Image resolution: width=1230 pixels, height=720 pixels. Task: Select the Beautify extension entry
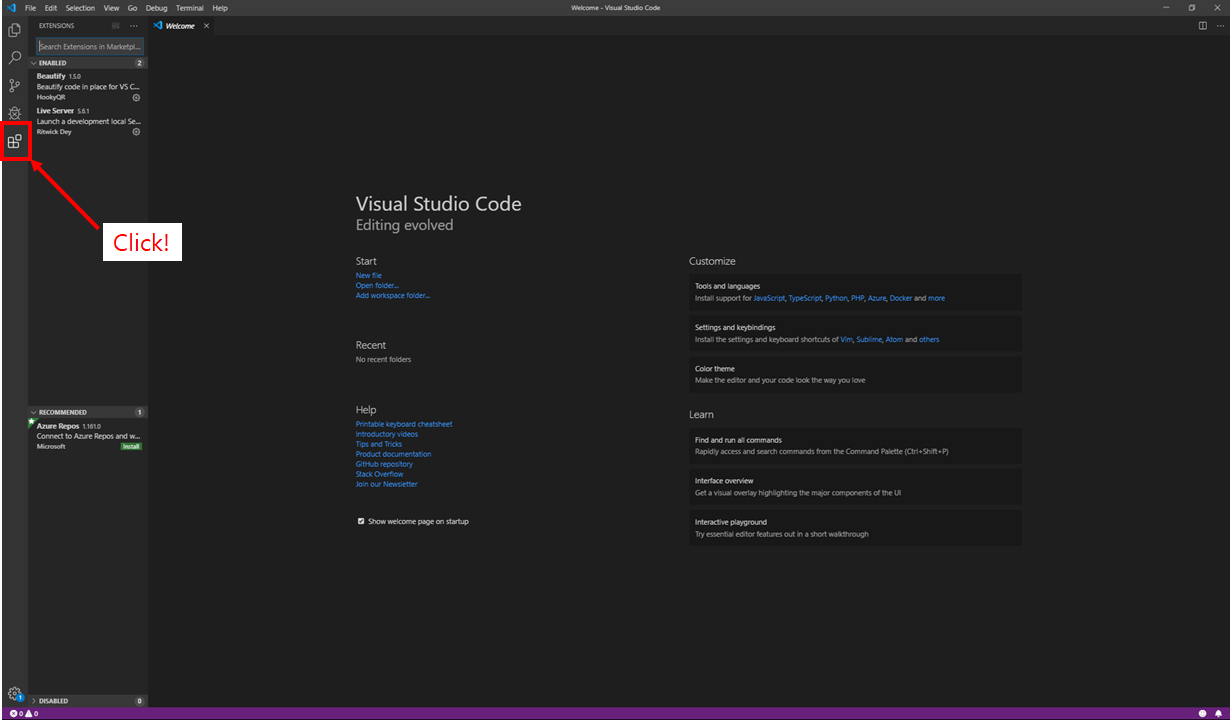[x=88, y=87]
